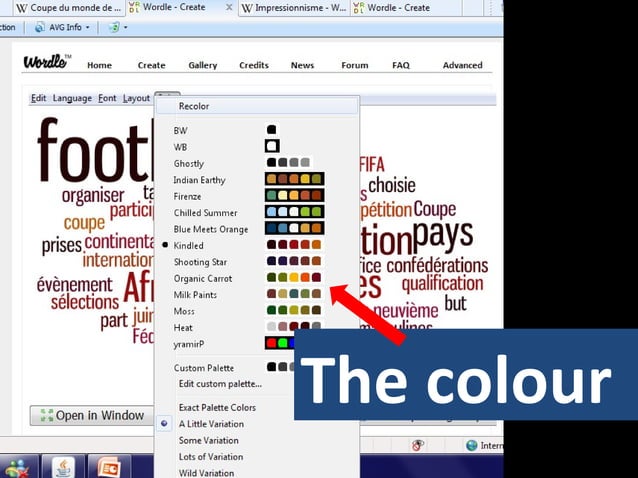Click the Blue Meets Orange swatches

point(295,228)
